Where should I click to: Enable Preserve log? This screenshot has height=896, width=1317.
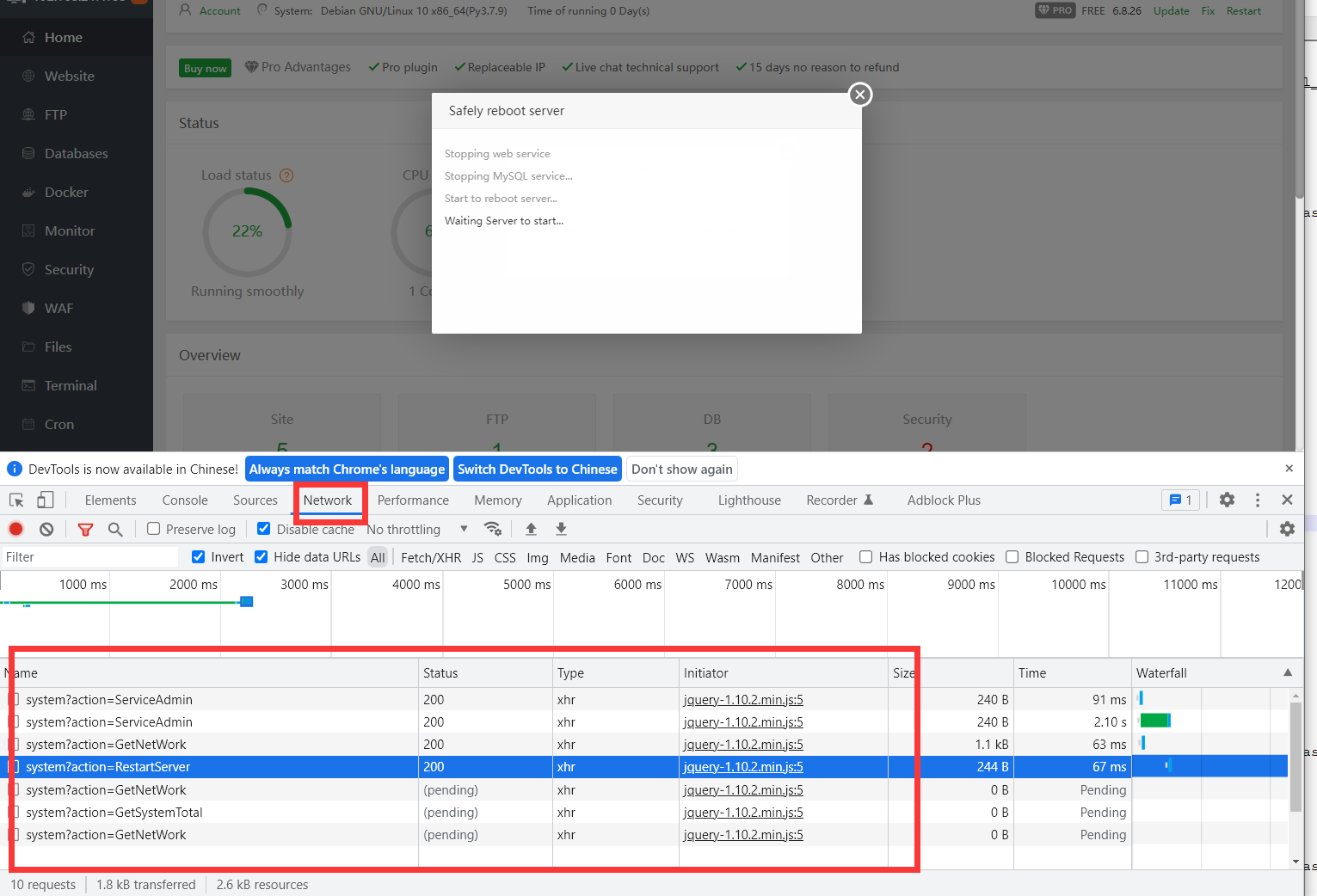click(152, 529)
